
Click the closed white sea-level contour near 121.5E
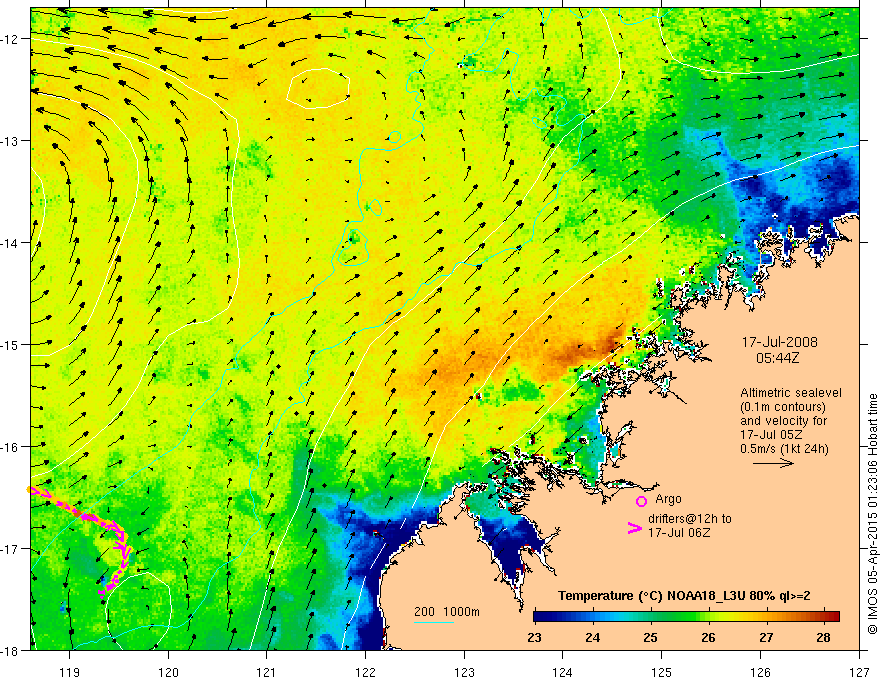click(319, 88)
